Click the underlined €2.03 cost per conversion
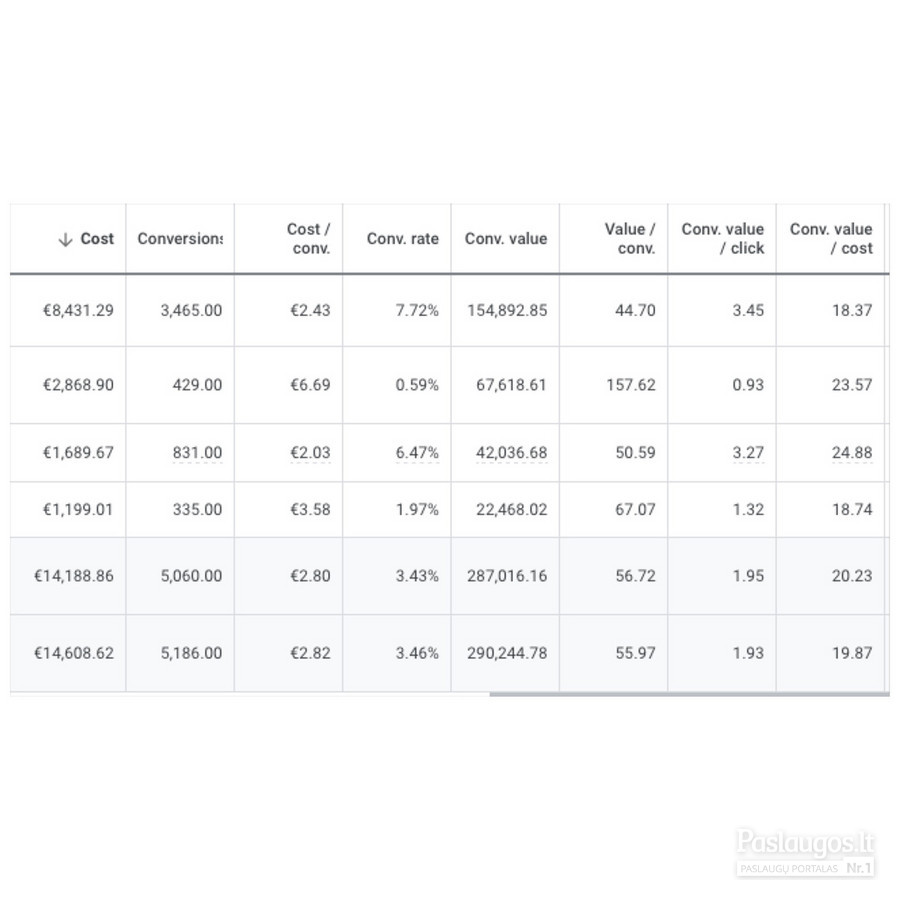Screen dimensions: 900x900 [x=311, y=453]
